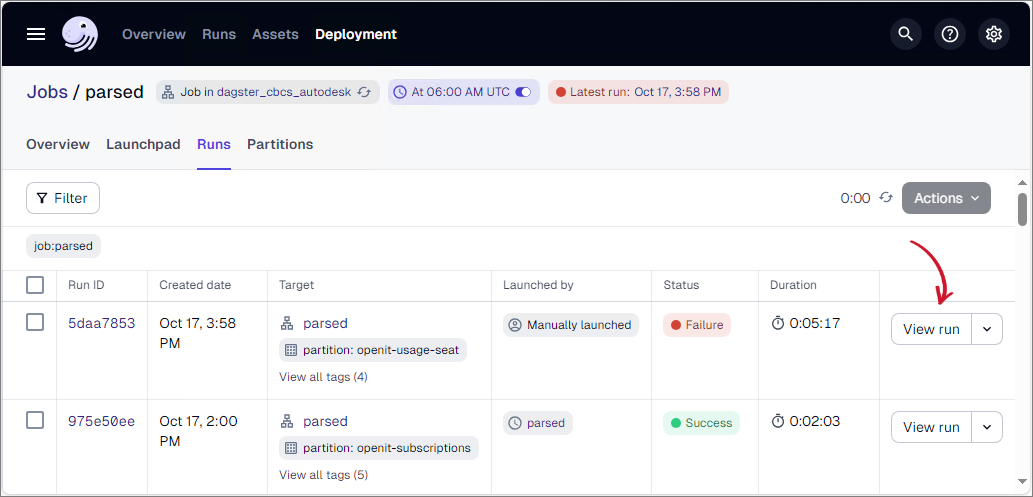Click View all tags (4) link
The image size is (1033, 497).
(x=323, y=377)
